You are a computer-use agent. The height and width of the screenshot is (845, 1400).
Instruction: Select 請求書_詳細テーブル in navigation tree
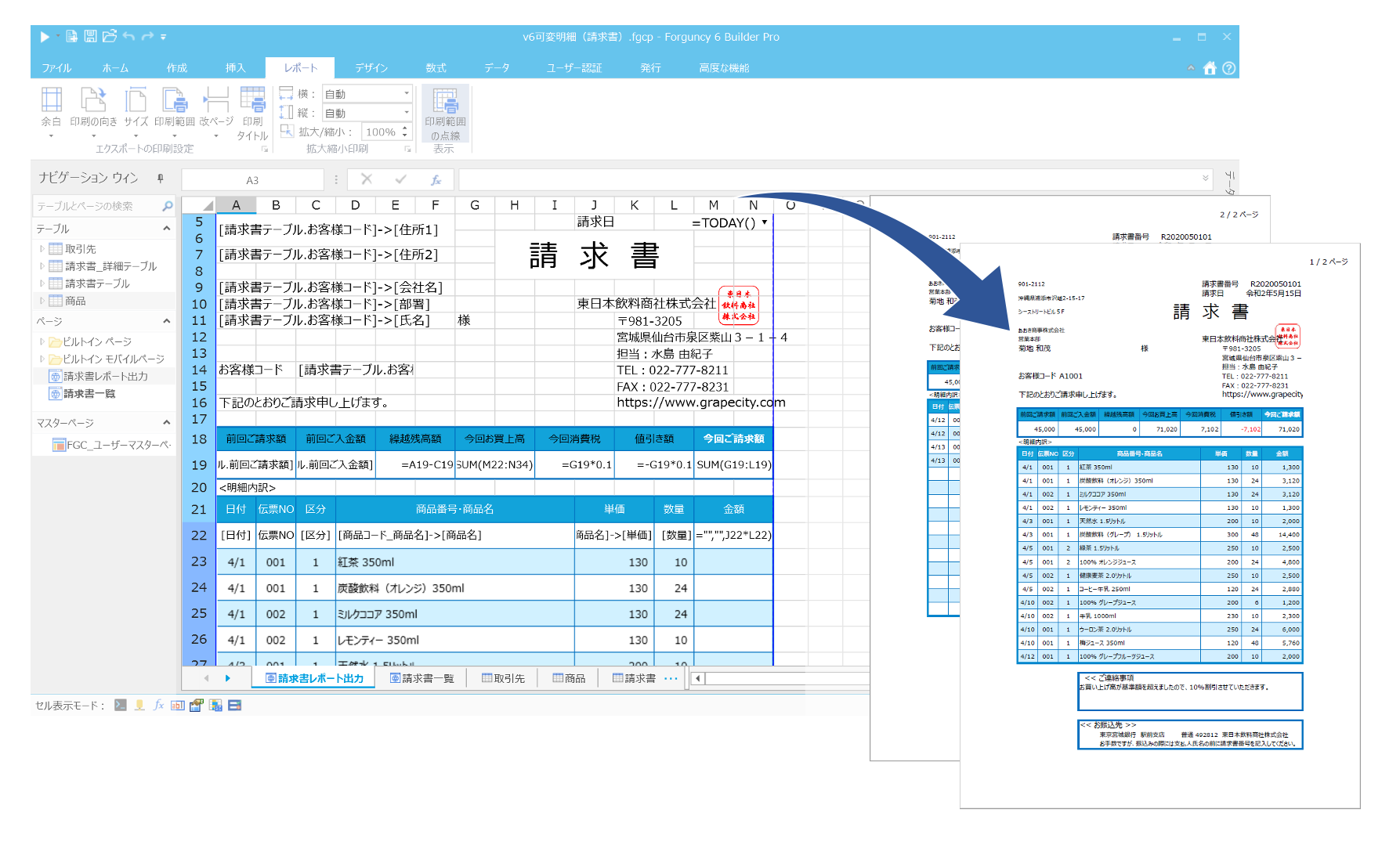pos(110,266)
